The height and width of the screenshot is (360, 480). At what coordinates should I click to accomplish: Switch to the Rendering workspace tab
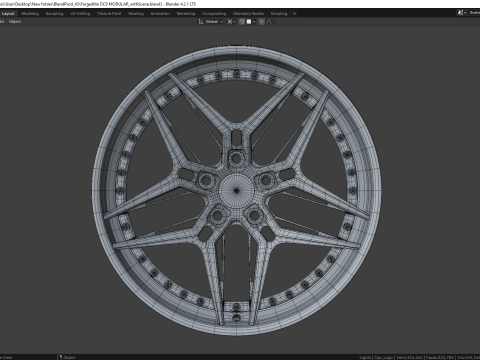click(x=186, y=14)
